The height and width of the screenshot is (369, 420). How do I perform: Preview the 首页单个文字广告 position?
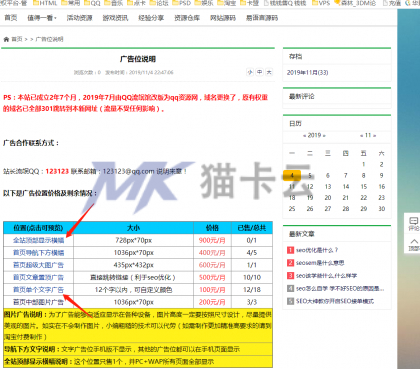click(38, 290)
